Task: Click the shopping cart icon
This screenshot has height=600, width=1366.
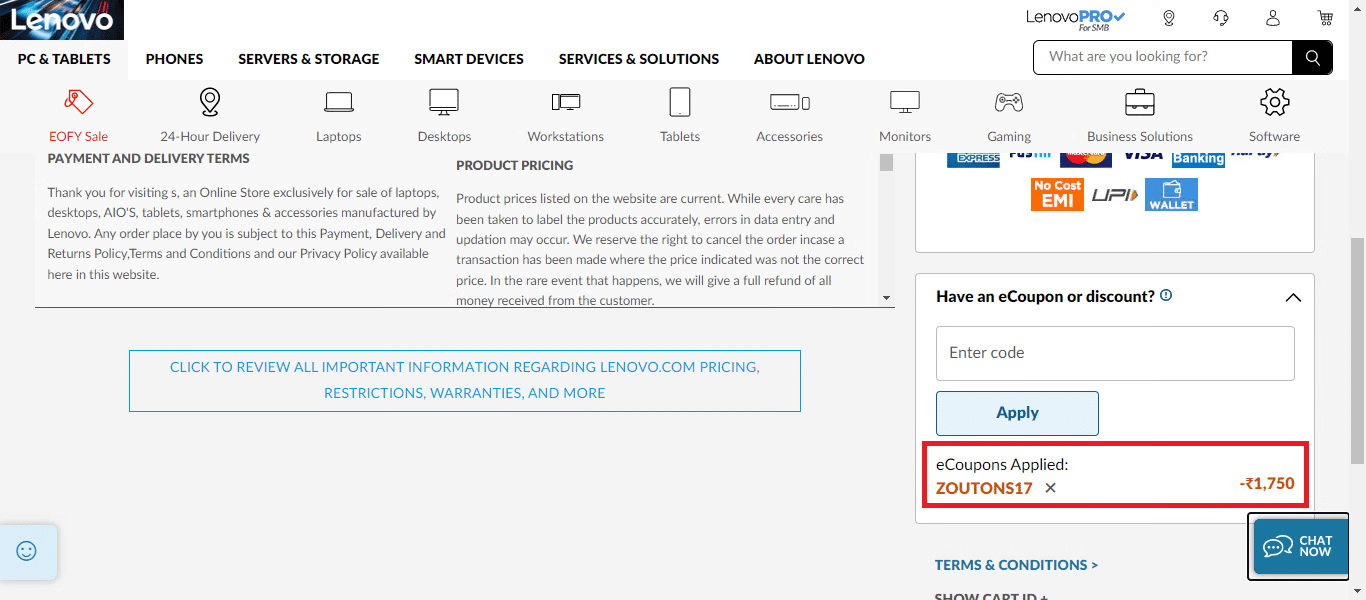Action: click(x=1325, y=17)
